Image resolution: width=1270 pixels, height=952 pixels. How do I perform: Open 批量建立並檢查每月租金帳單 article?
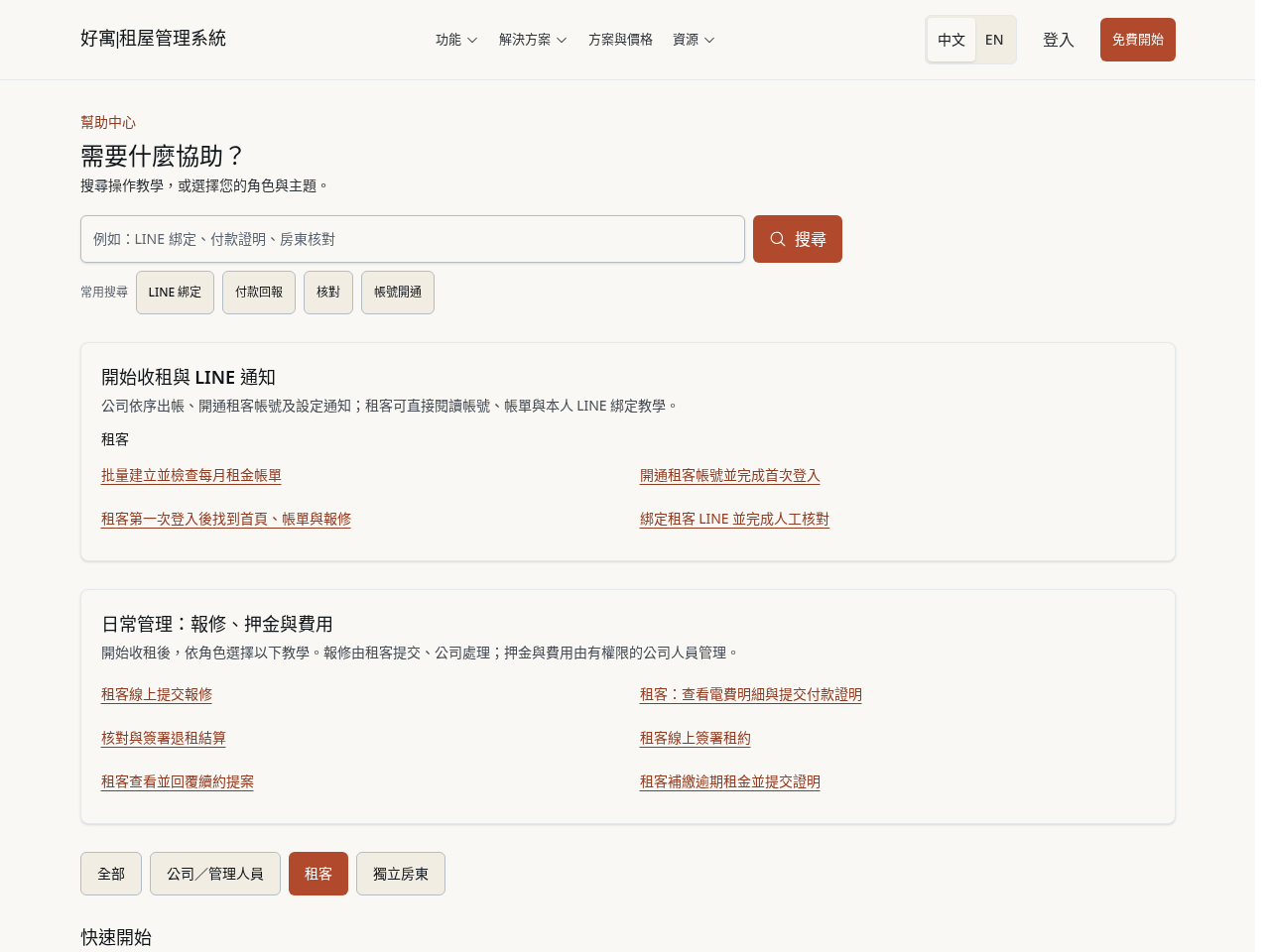point(191,476)
